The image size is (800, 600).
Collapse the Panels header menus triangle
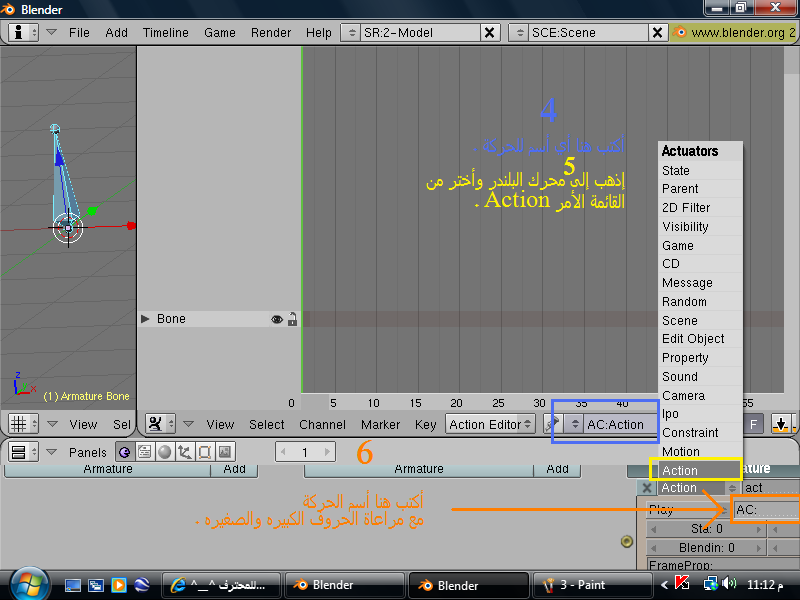(x=51, y=452)
